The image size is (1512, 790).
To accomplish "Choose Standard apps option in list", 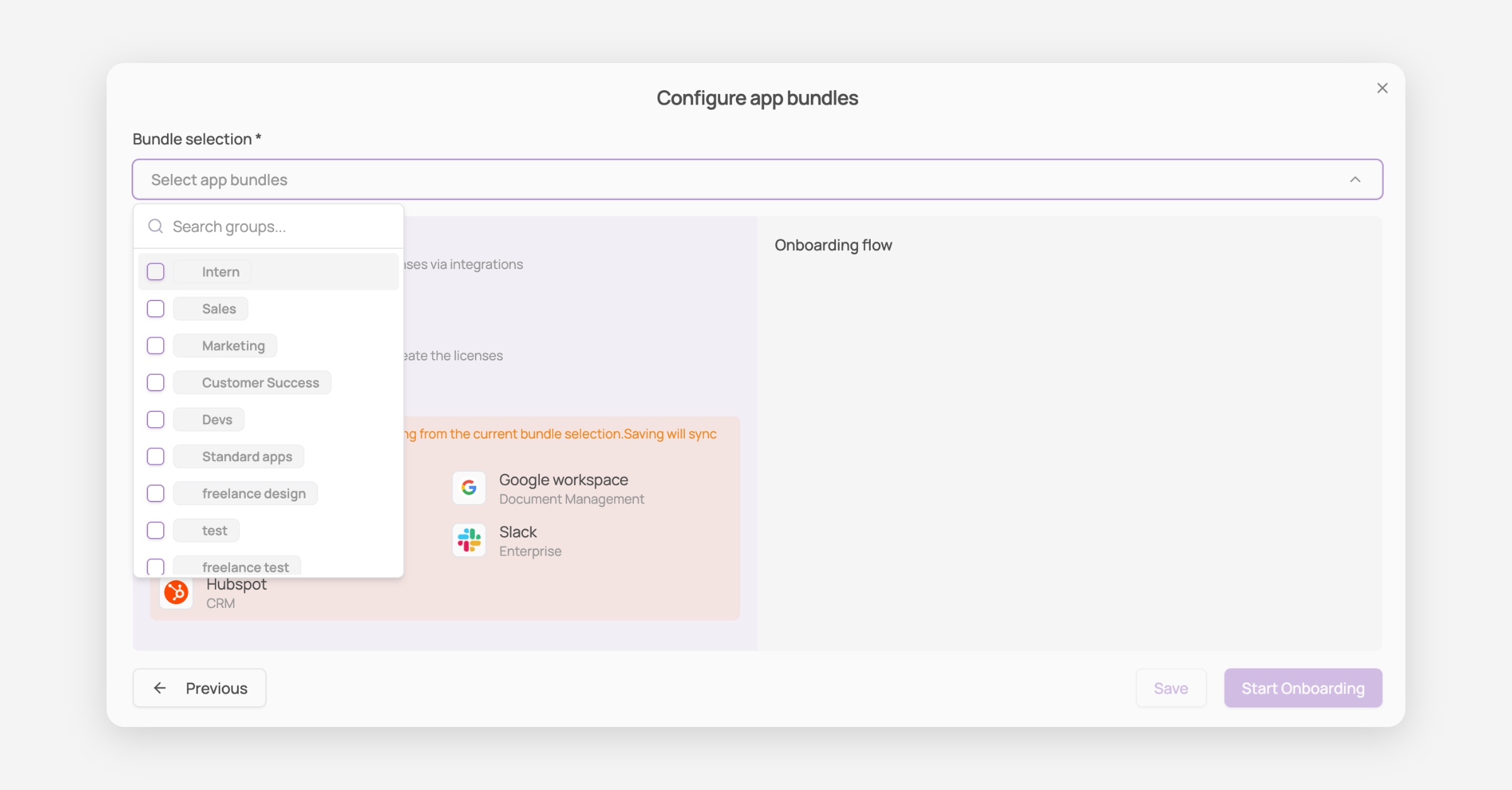I will click(x=247, y=457).
